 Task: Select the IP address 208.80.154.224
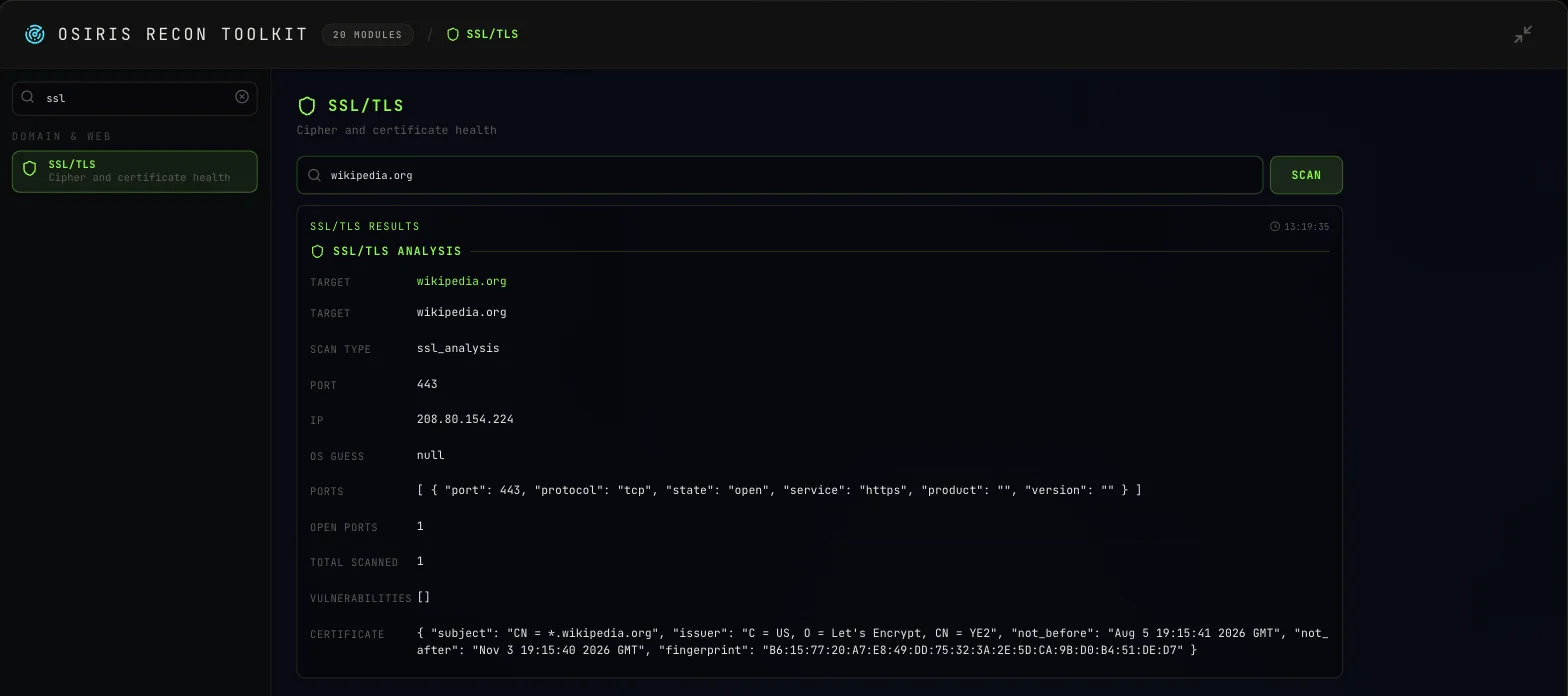(x=465, y=419)
